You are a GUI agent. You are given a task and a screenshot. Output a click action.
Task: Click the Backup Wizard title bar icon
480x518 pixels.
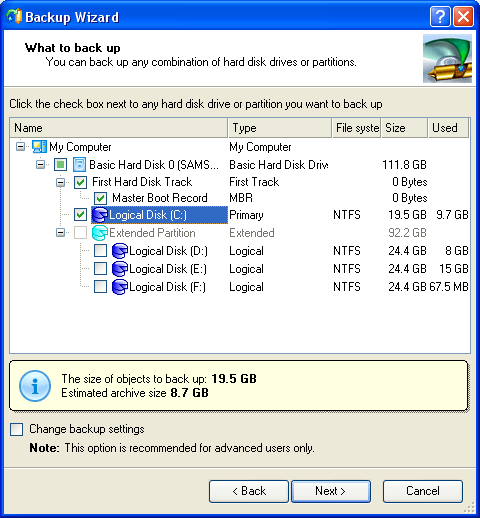point(14,17)
